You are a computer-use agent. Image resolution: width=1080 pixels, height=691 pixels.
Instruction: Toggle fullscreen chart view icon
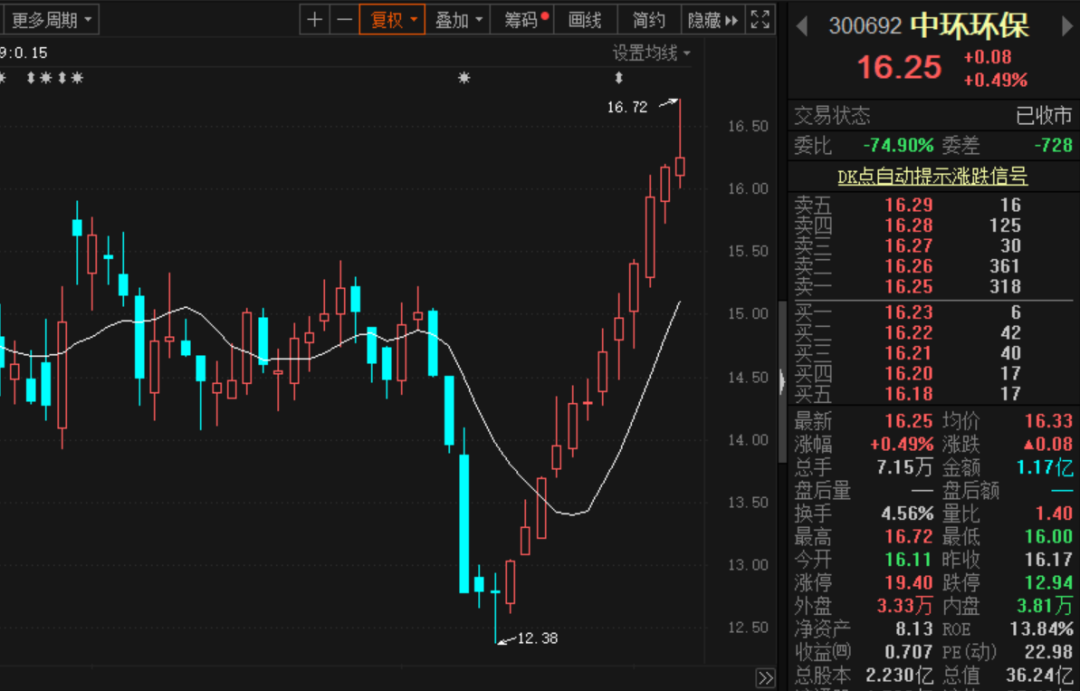click(760, 19)
